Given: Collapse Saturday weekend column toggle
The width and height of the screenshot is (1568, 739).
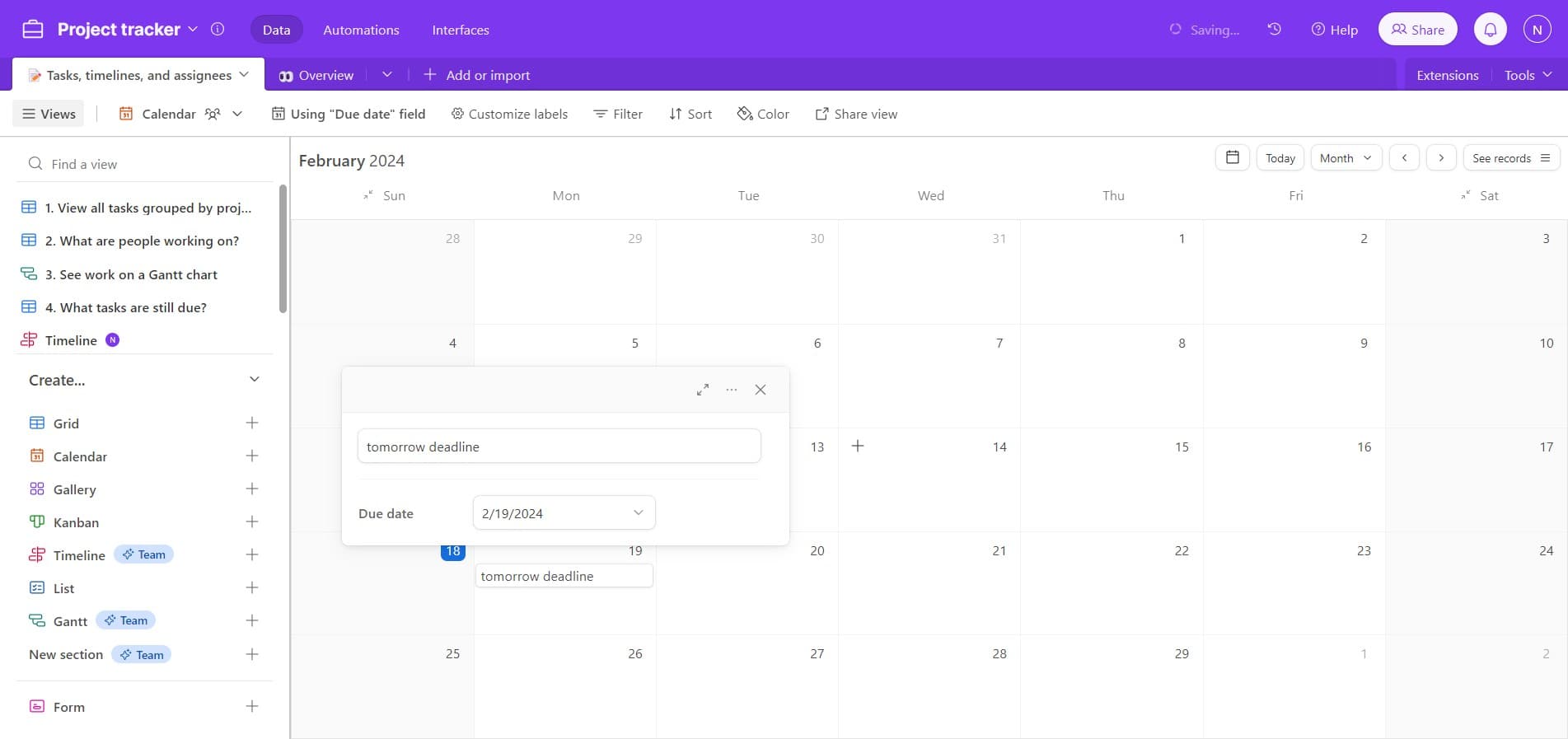Looking at the screenshot, I should pos(1465,195).
